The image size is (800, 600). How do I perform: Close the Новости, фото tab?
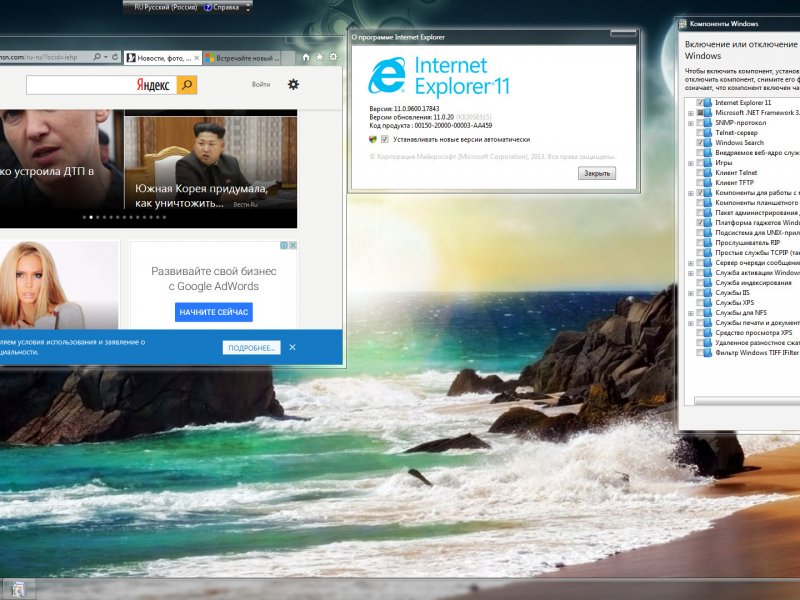pyautogui.click(x=196, y=58)
